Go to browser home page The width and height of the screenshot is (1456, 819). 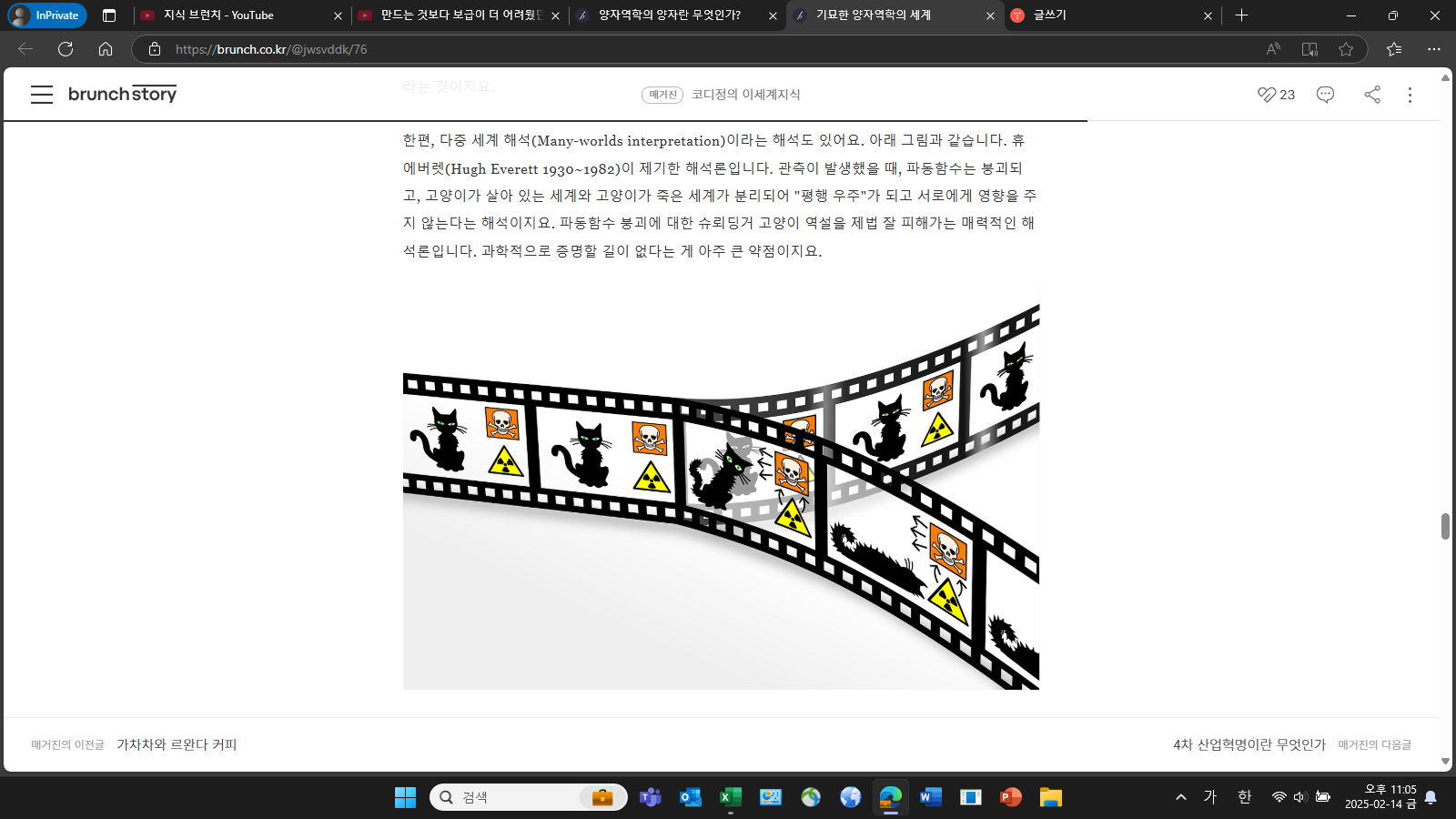click(x=106, y=49)
